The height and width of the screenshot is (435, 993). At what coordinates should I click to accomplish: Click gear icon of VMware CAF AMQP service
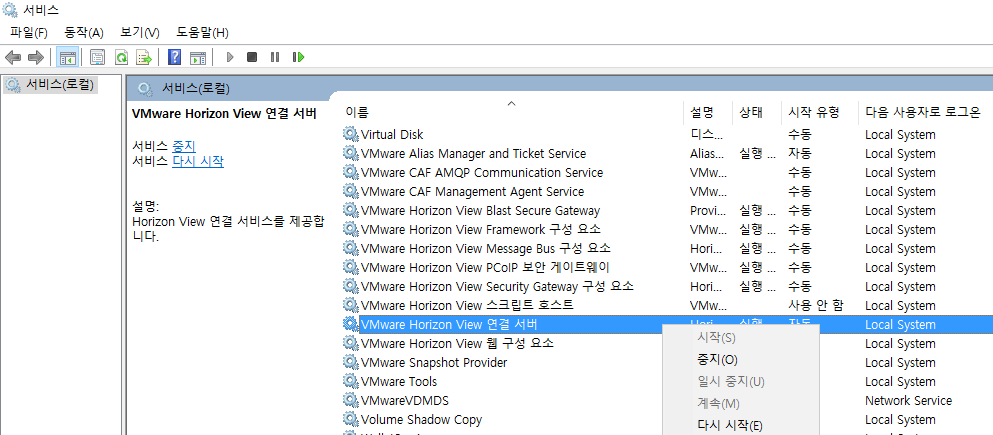[350, 172]
